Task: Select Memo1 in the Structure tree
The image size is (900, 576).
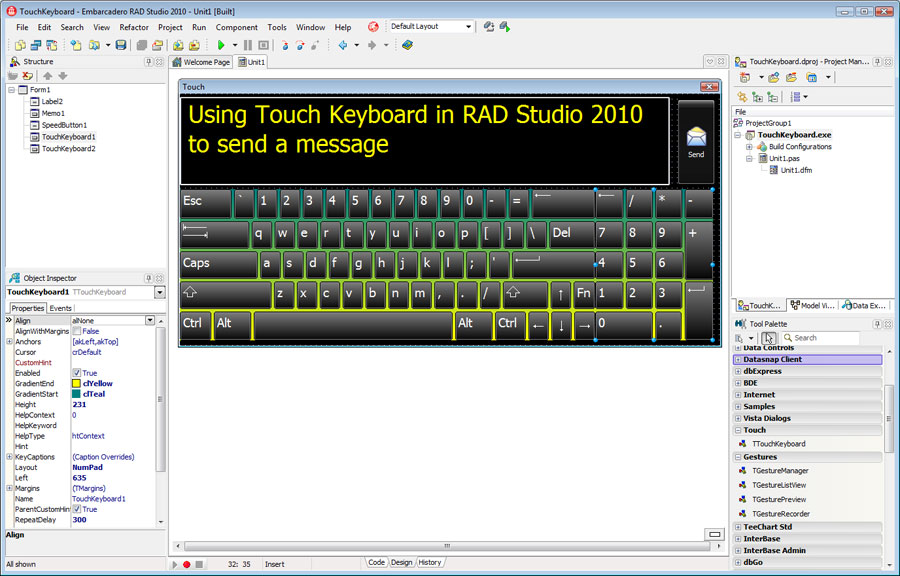Action: 53,113
